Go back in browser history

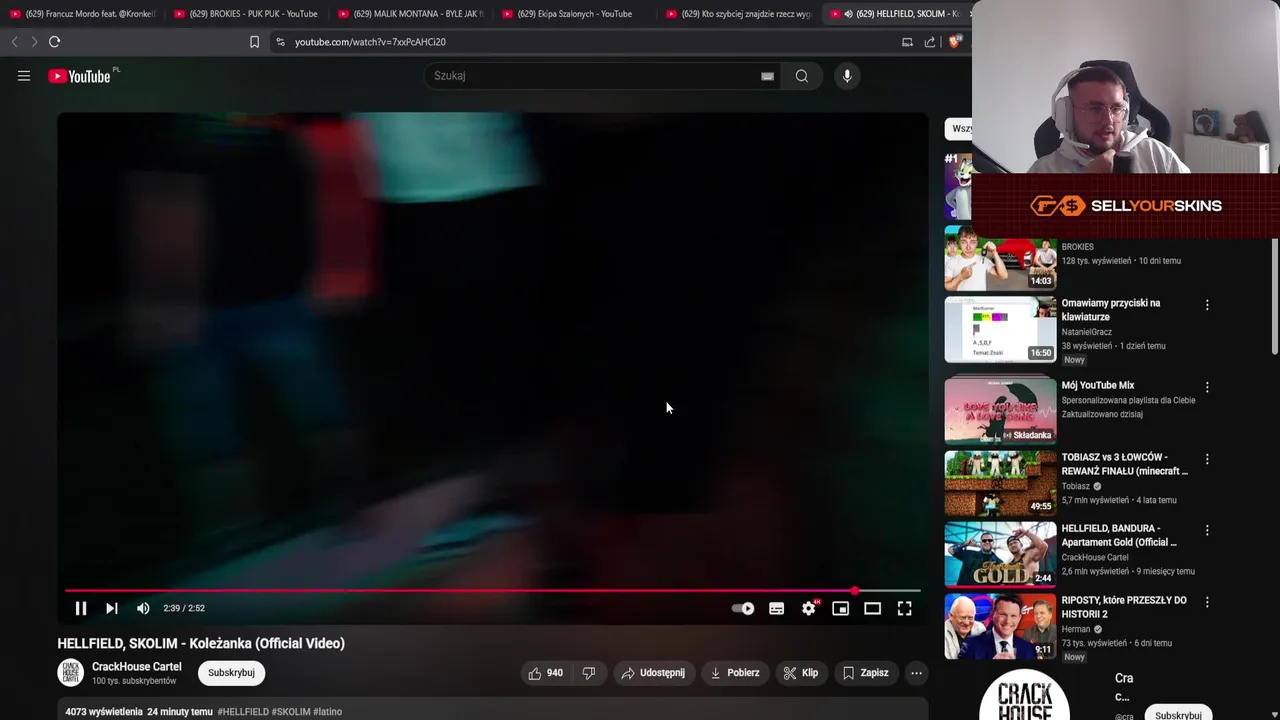[14, 42]
